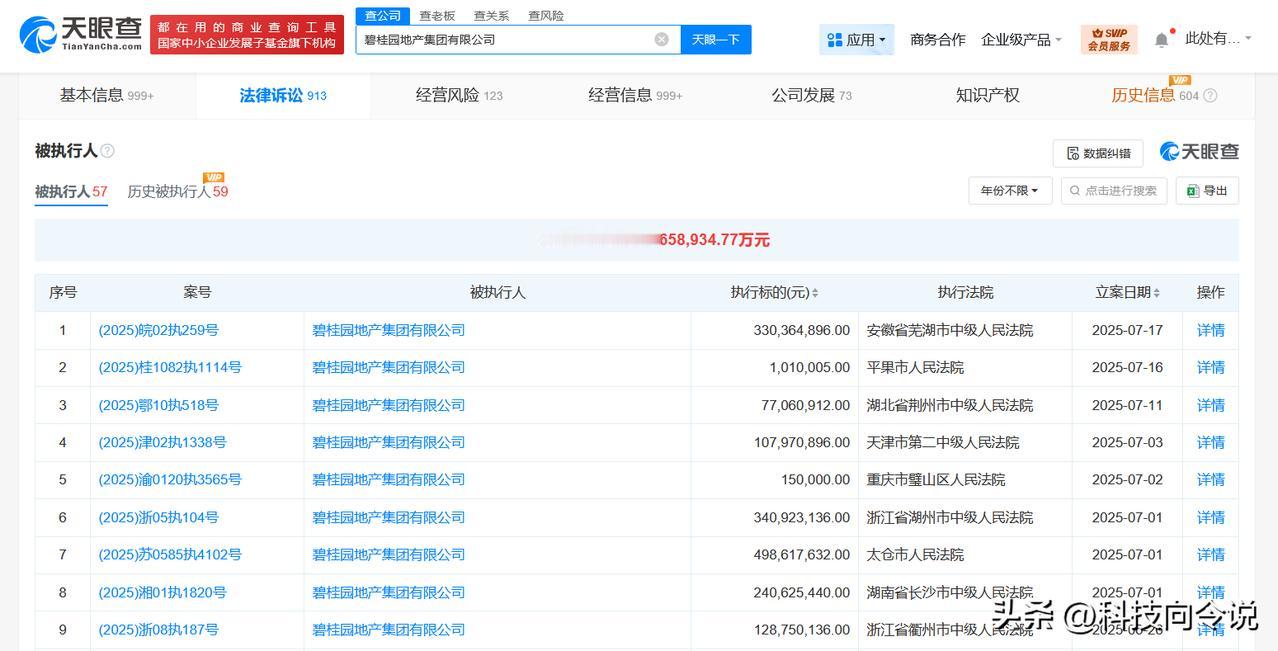
Task: Click amount 498,617,632.00
Action: pyautogui.click(x=801, y=555)
